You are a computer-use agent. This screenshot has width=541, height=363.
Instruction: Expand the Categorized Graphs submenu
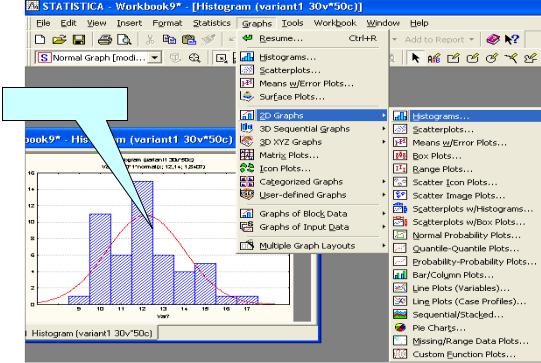[384, 182]
